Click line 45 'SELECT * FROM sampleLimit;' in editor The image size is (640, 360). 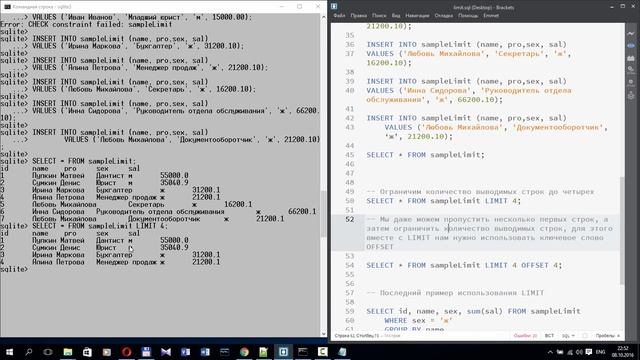[425, 155]
